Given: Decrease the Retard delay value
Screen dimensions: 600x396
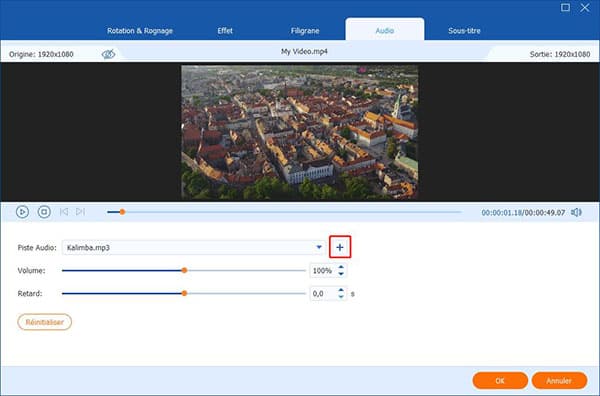Looking at the screenshot, I should [341, 297].
